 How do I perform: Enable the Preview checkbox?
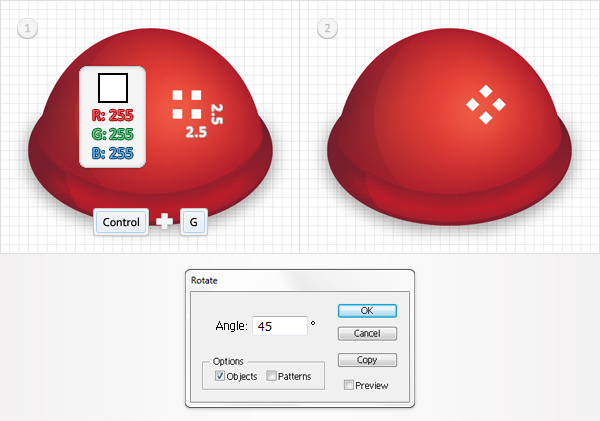pyautogui.click(x=349, y=385)
